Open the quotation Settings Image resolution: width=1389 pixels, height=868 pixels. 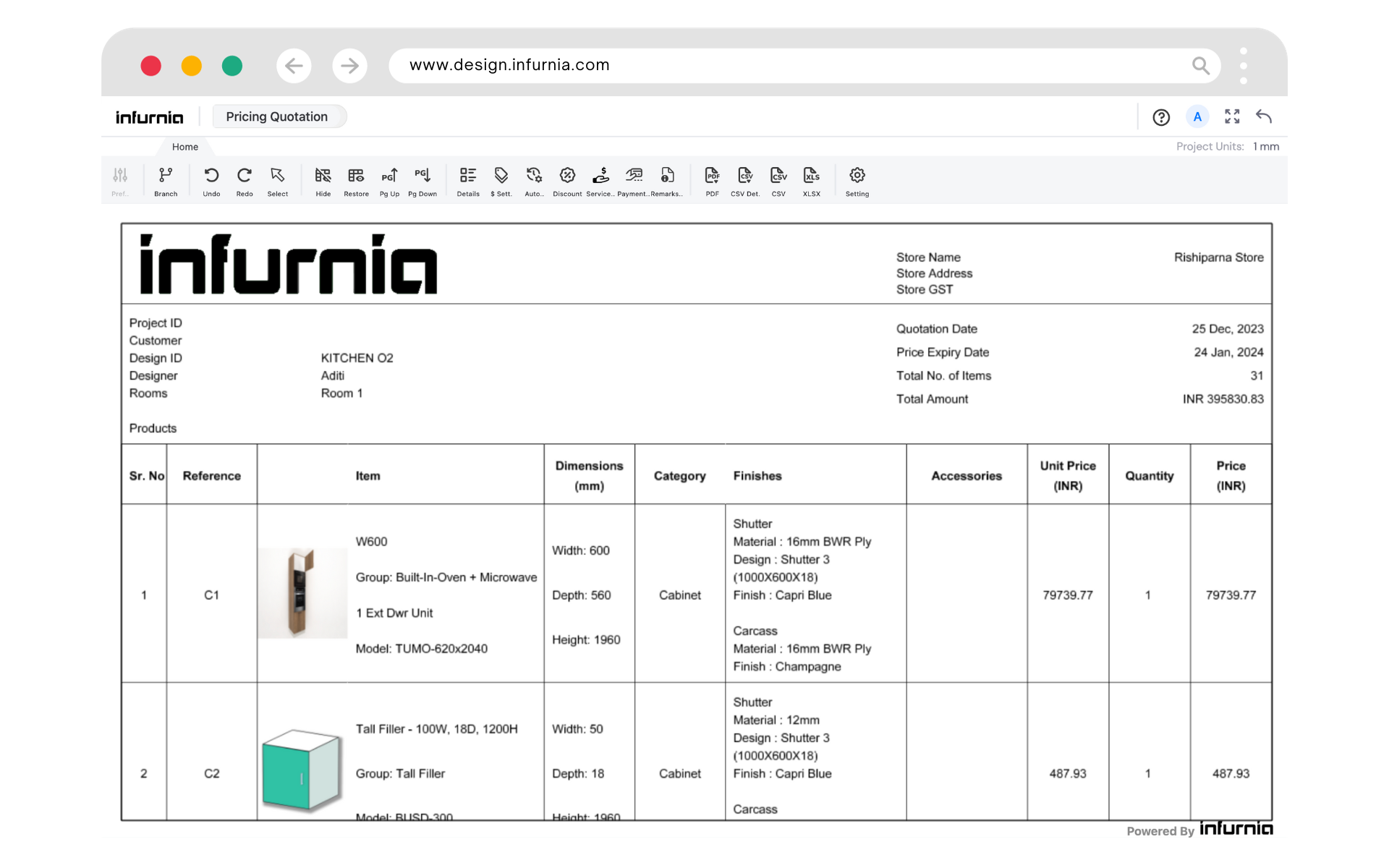[857, 181]
